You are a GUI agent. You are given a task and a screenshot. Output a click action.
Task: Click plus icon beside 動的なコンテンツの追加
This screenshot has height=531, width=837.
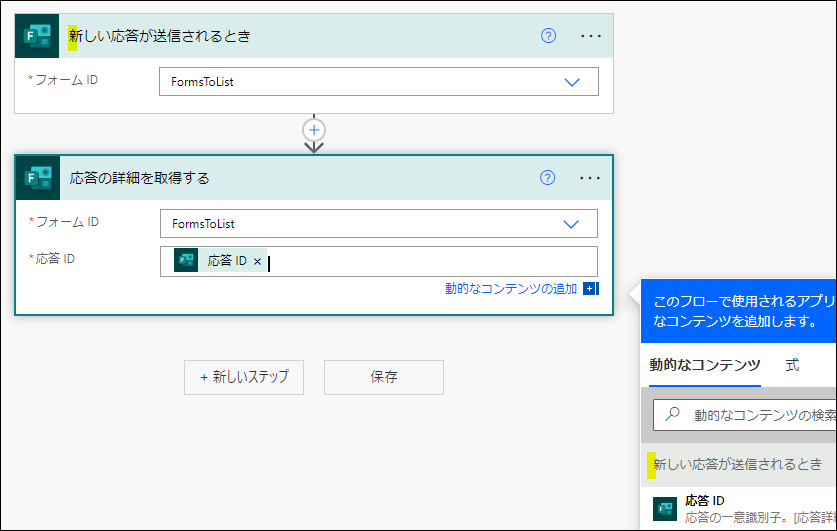pos(590,289)
